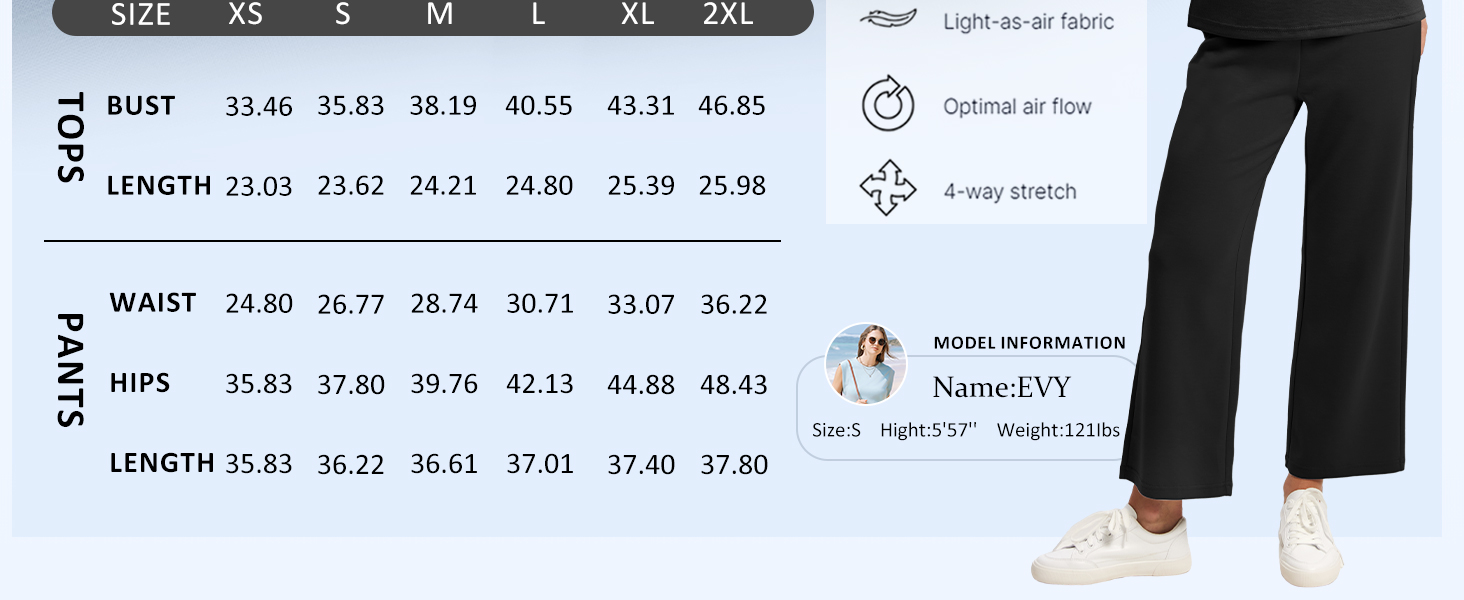The width and height of the screenshot is (1464, 600).
Task: Click the Optimal air flow circular icon
Action: (x=888, y=104)
